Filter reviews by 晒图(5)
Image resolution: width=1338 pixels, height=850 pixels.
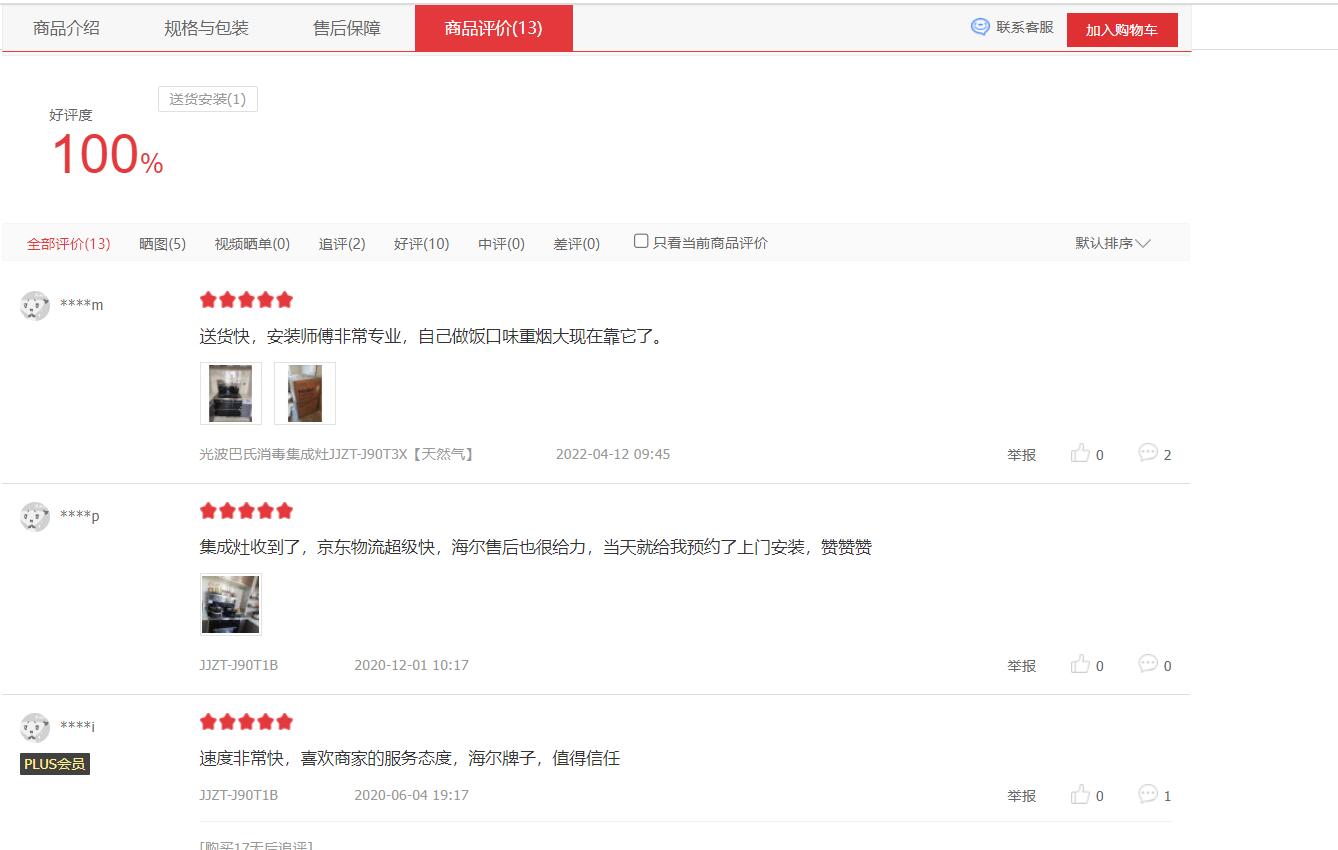pos(162,243)
